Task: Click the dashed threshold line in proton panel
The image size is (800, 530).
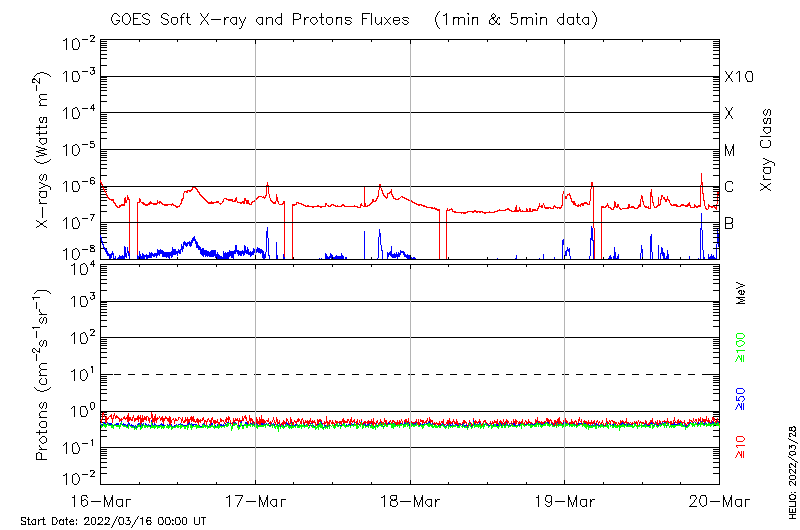Action: click(410, 375)
